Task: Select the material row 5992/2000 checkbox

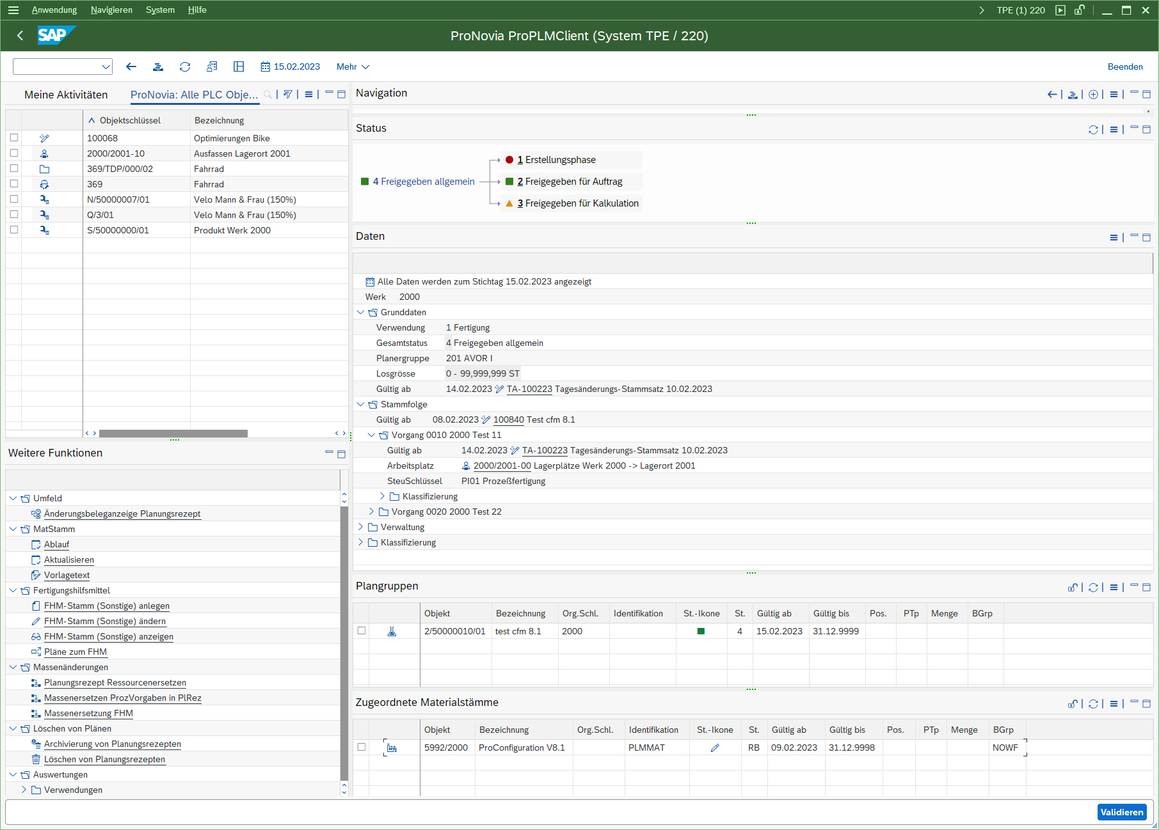Action: click(361, 747)
